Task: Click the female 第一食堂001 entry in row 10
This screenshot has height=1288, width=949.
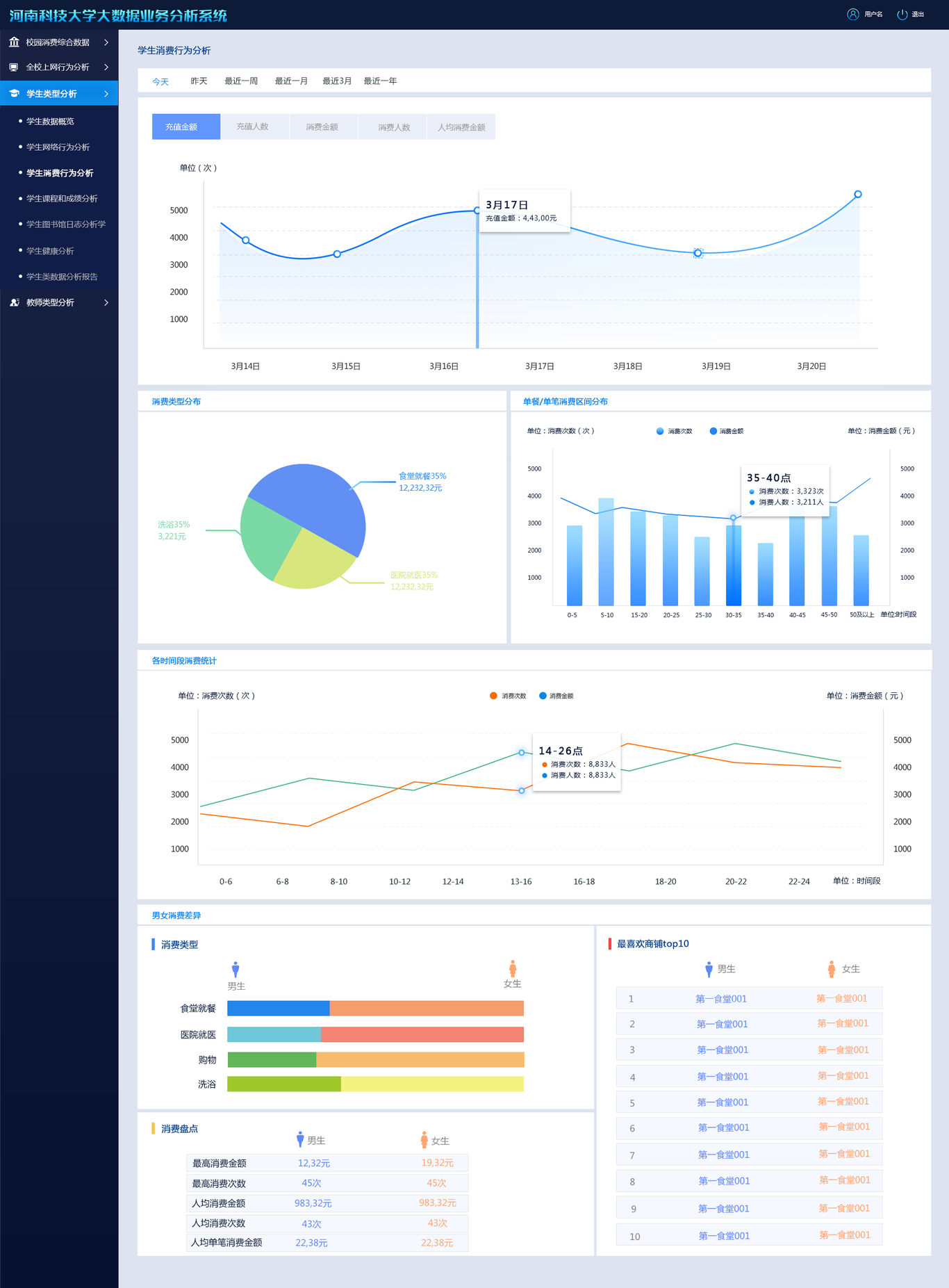Action: tap(844, 1235)
